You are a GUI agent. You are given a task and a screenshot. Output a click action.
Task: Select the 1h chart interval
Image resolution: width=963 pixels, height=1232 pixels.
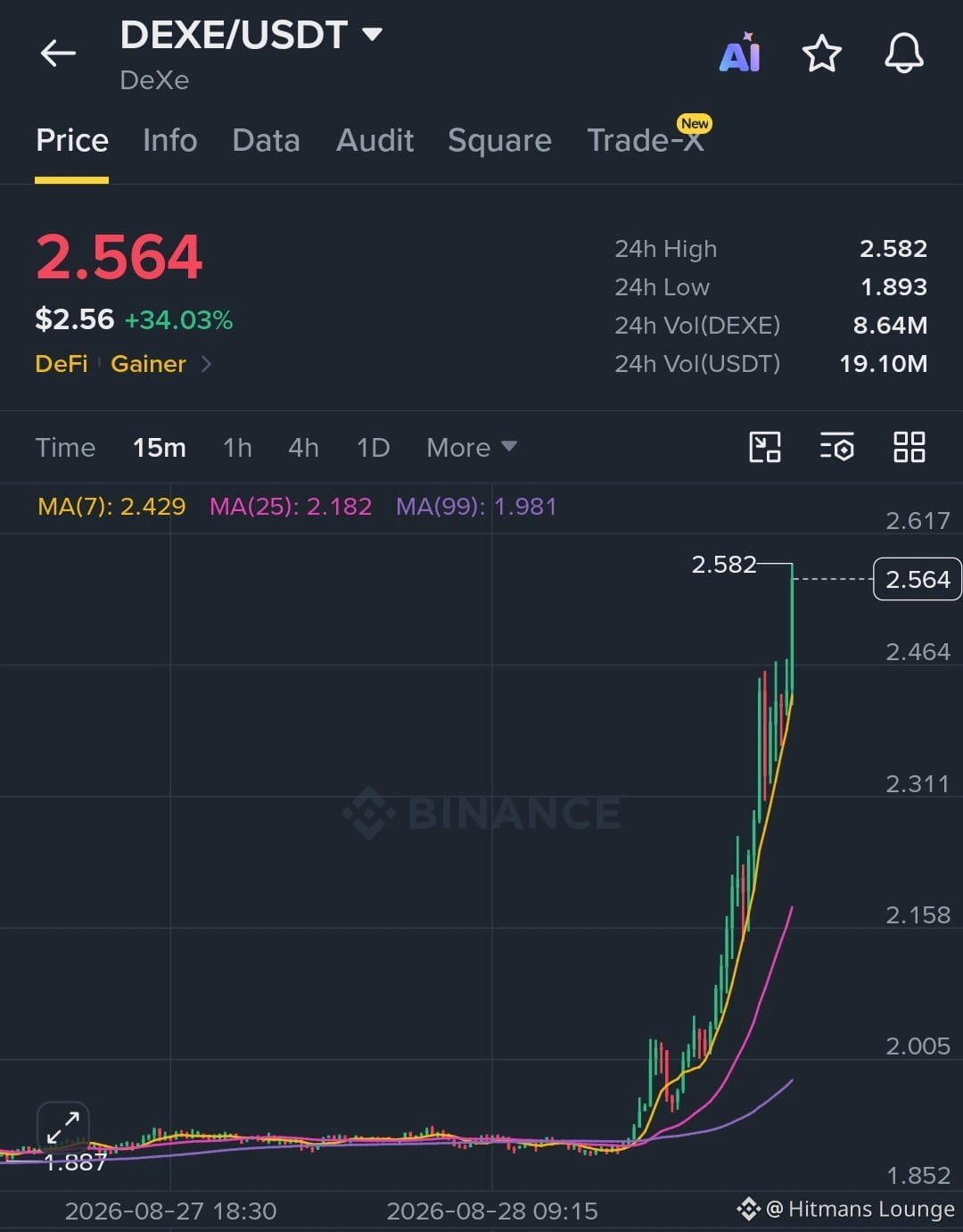click(x=237, y=447)
